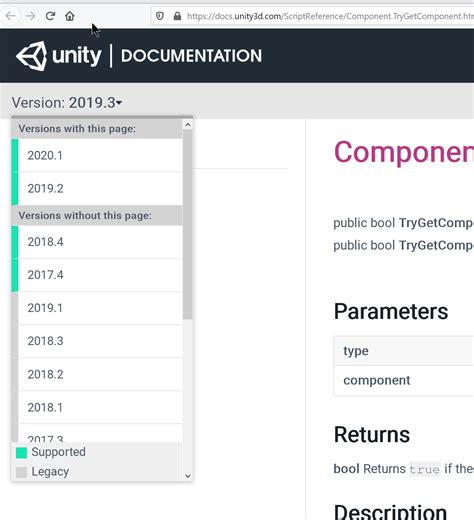The image size is (474, 520).
Task: Click the second public bool TryGetComponent signature
Action: pos(404,245)
